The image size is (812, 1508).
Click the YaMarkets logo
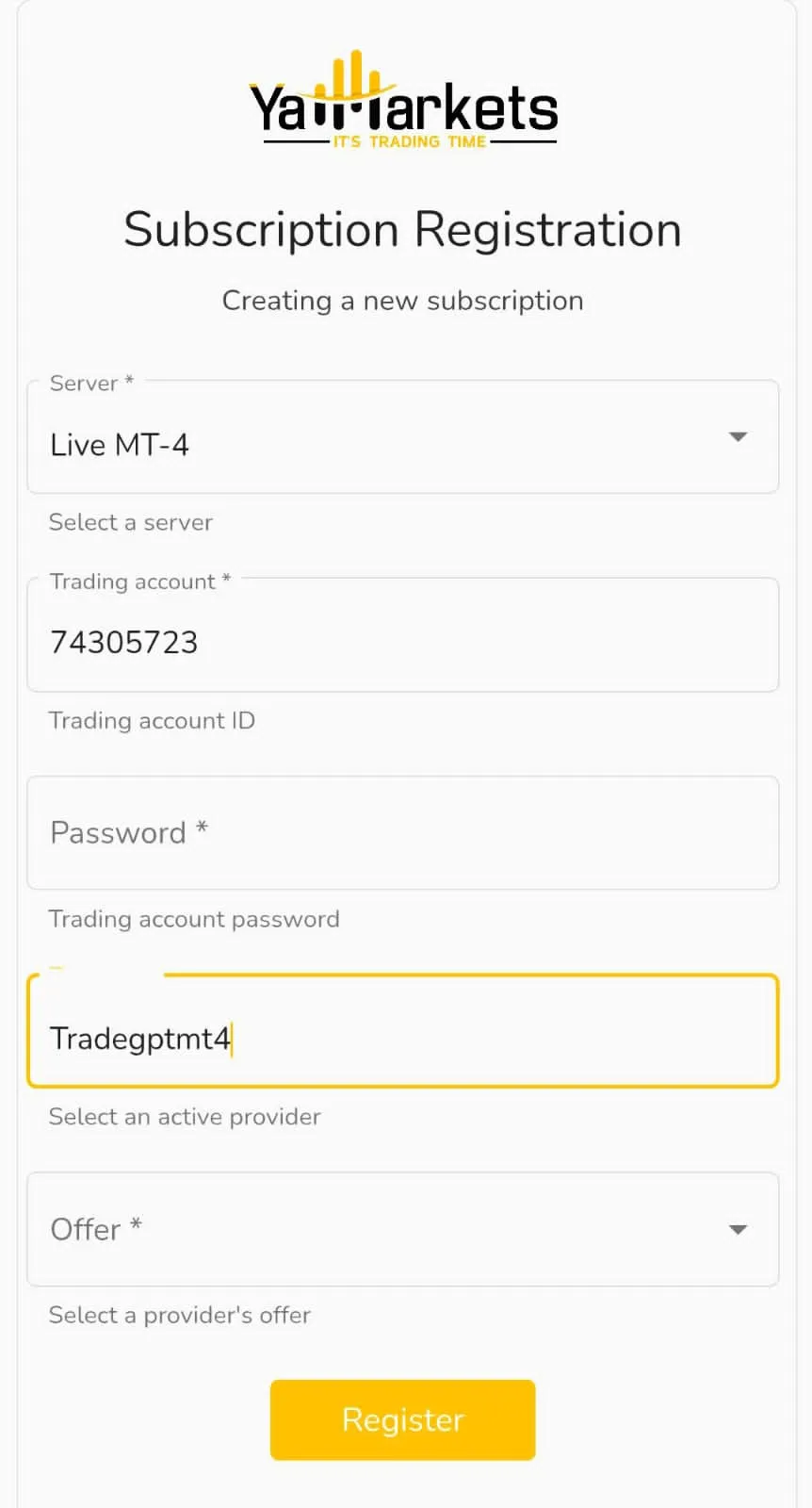point(402,99)
